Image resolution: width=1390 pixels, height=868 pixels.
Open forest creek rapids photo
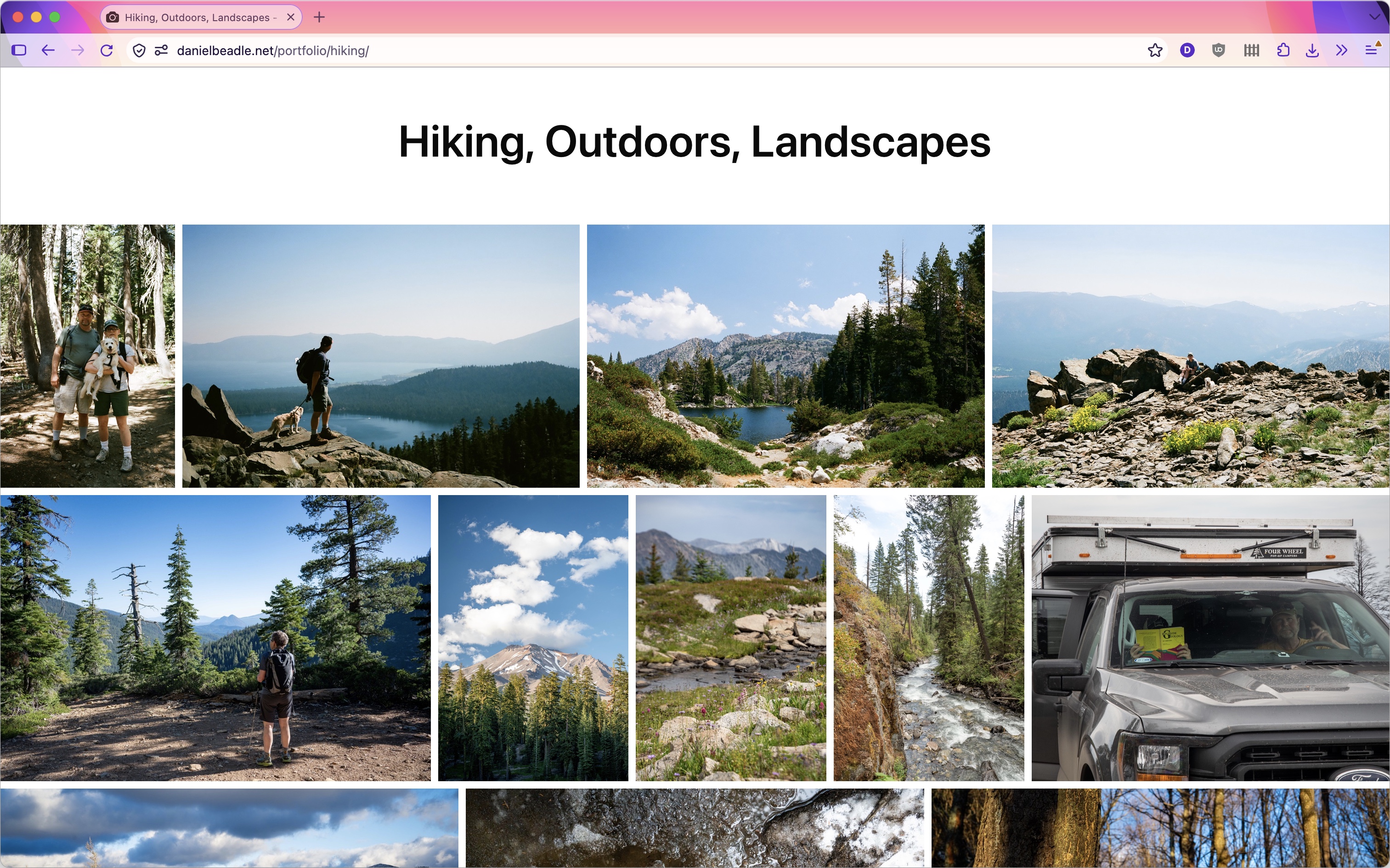(928, 638)
